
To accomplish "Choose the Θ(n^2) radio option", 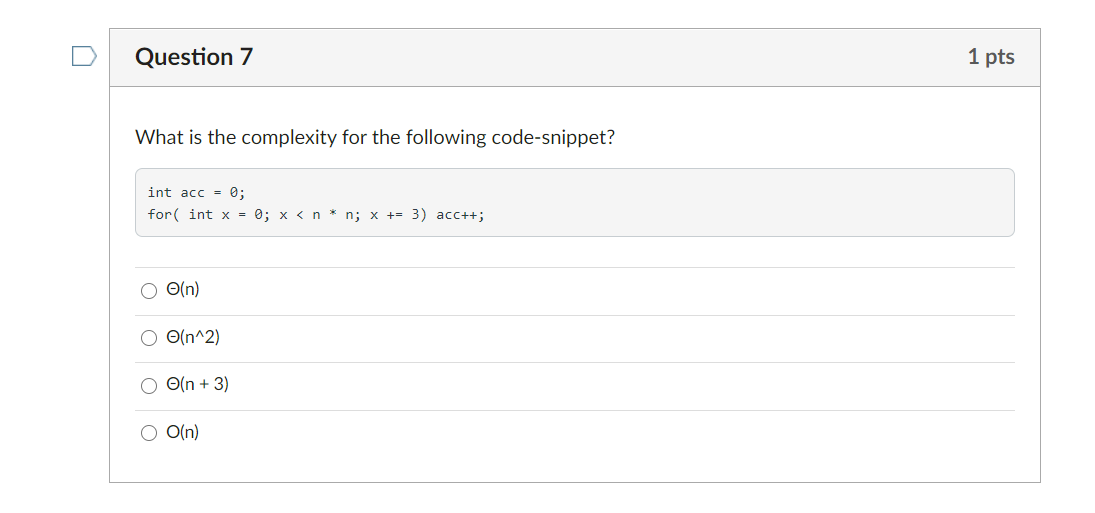I will [x=149, y=339].
